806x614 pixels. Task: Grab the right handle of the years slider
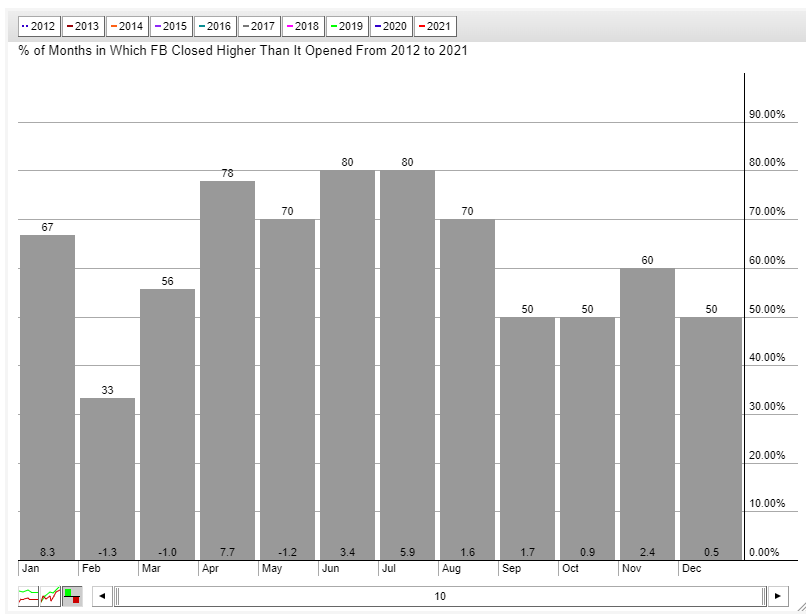click(x=763, y=596)
